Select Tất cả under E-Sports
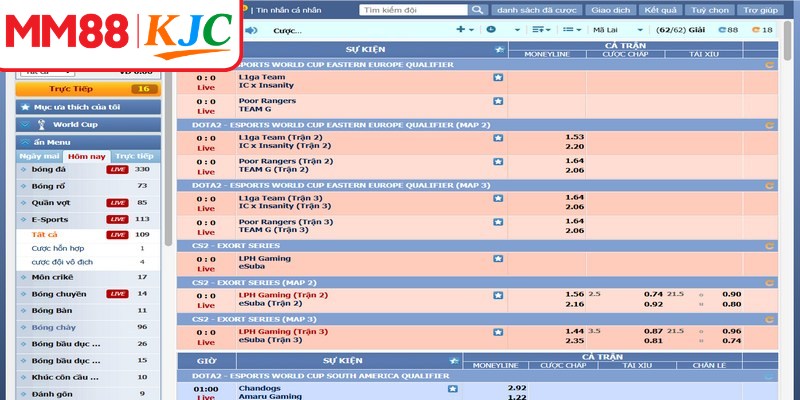800x400 pixels. (x=45, y=235)
